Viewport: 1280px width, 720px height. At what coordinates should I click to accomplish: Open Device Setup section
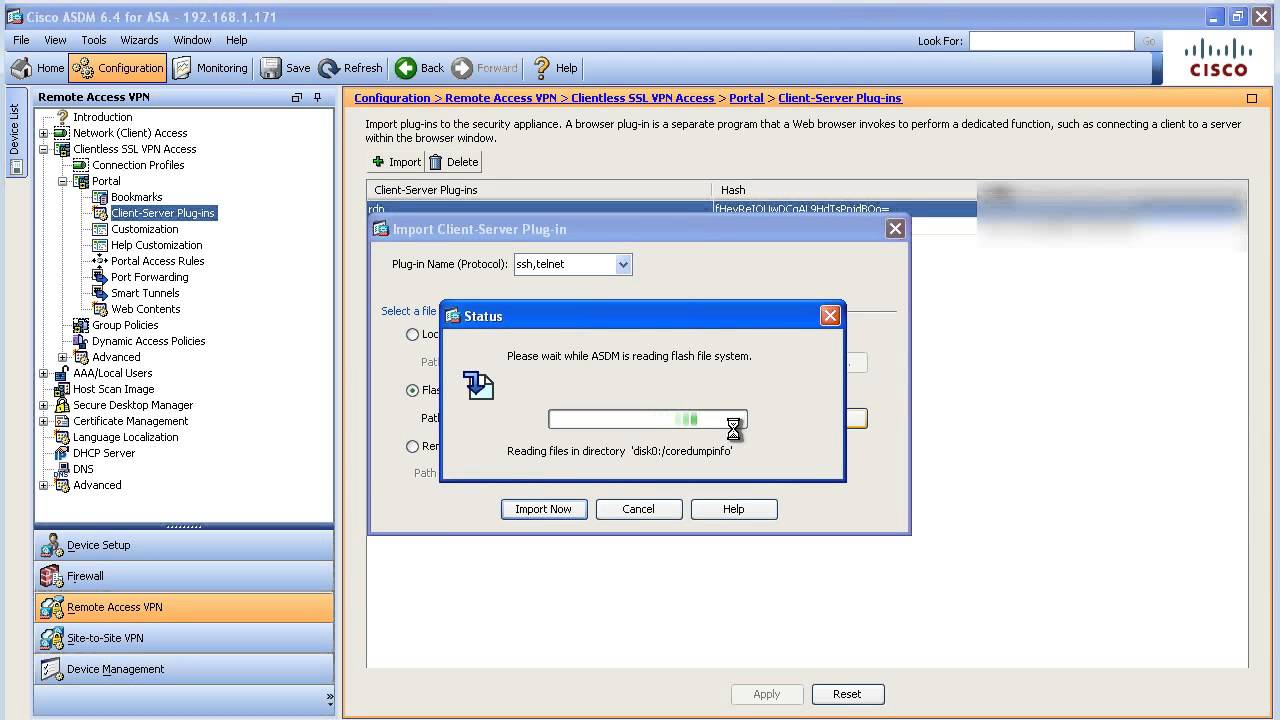pyautogui.click(x=184, y=545)
